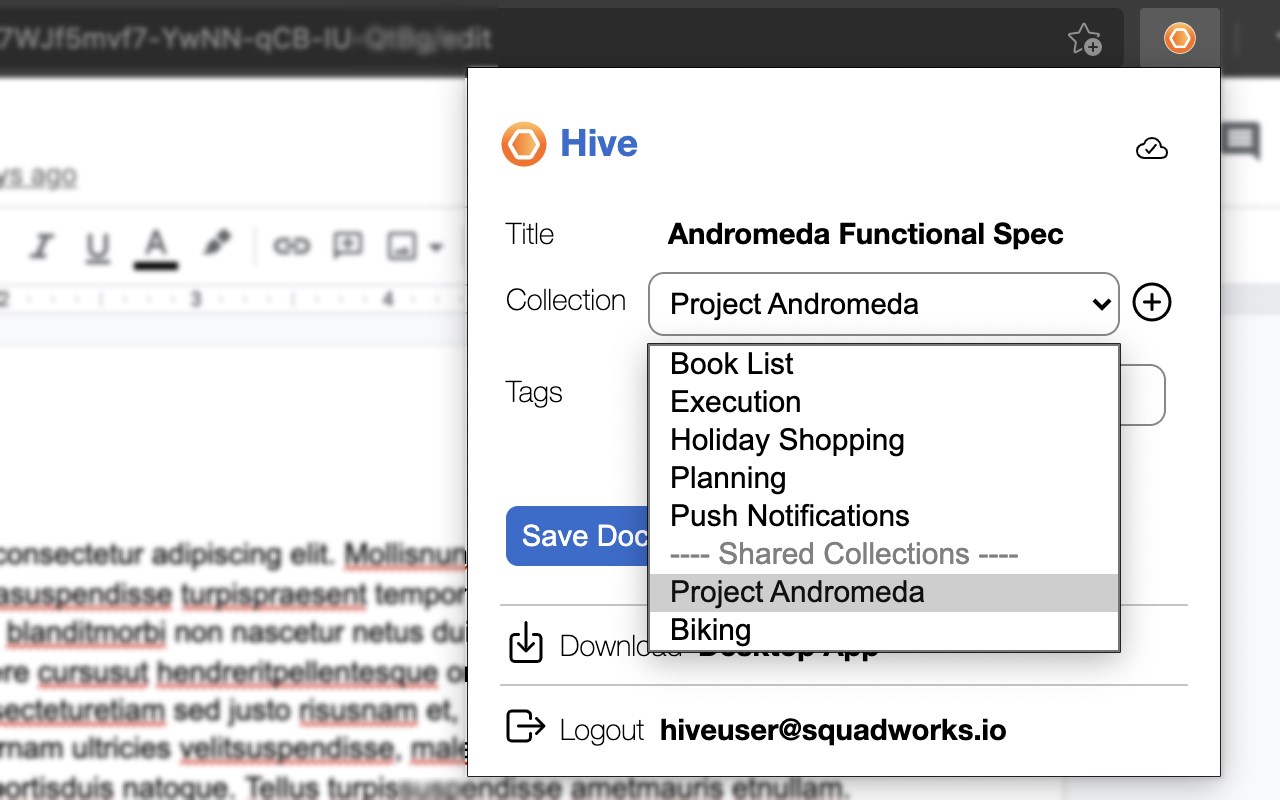Click the Hive brand name text
The width and height of the screenshot is (1280, 800).
coord(599,143)
